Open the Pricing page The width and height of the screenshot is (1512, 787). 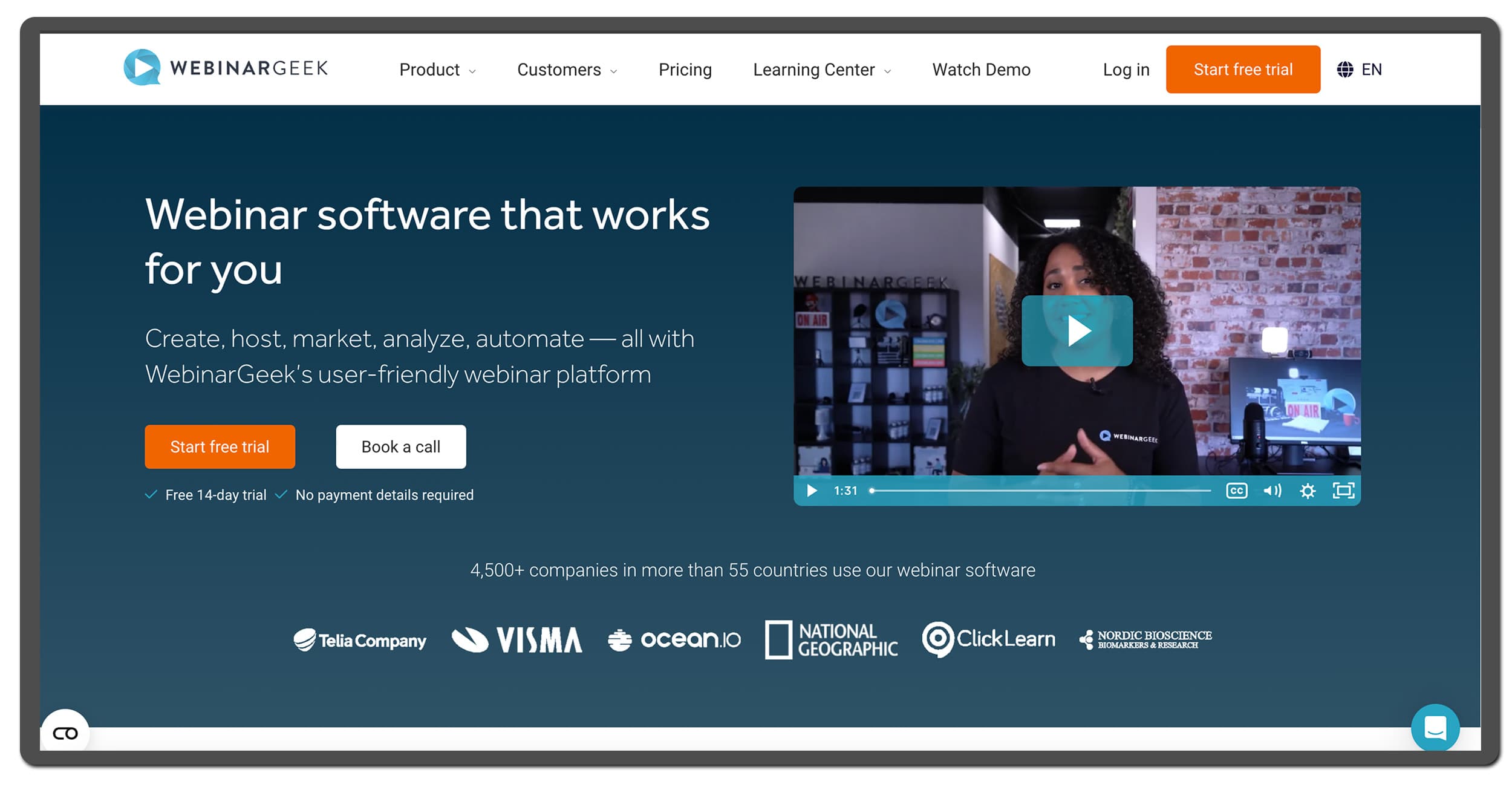pyautogui.click(x=685, y=70)
